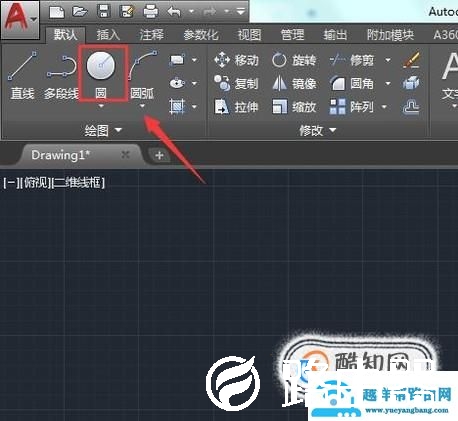Click the Scale (缩放) tool
458x421 pixels.
[294, 107]
